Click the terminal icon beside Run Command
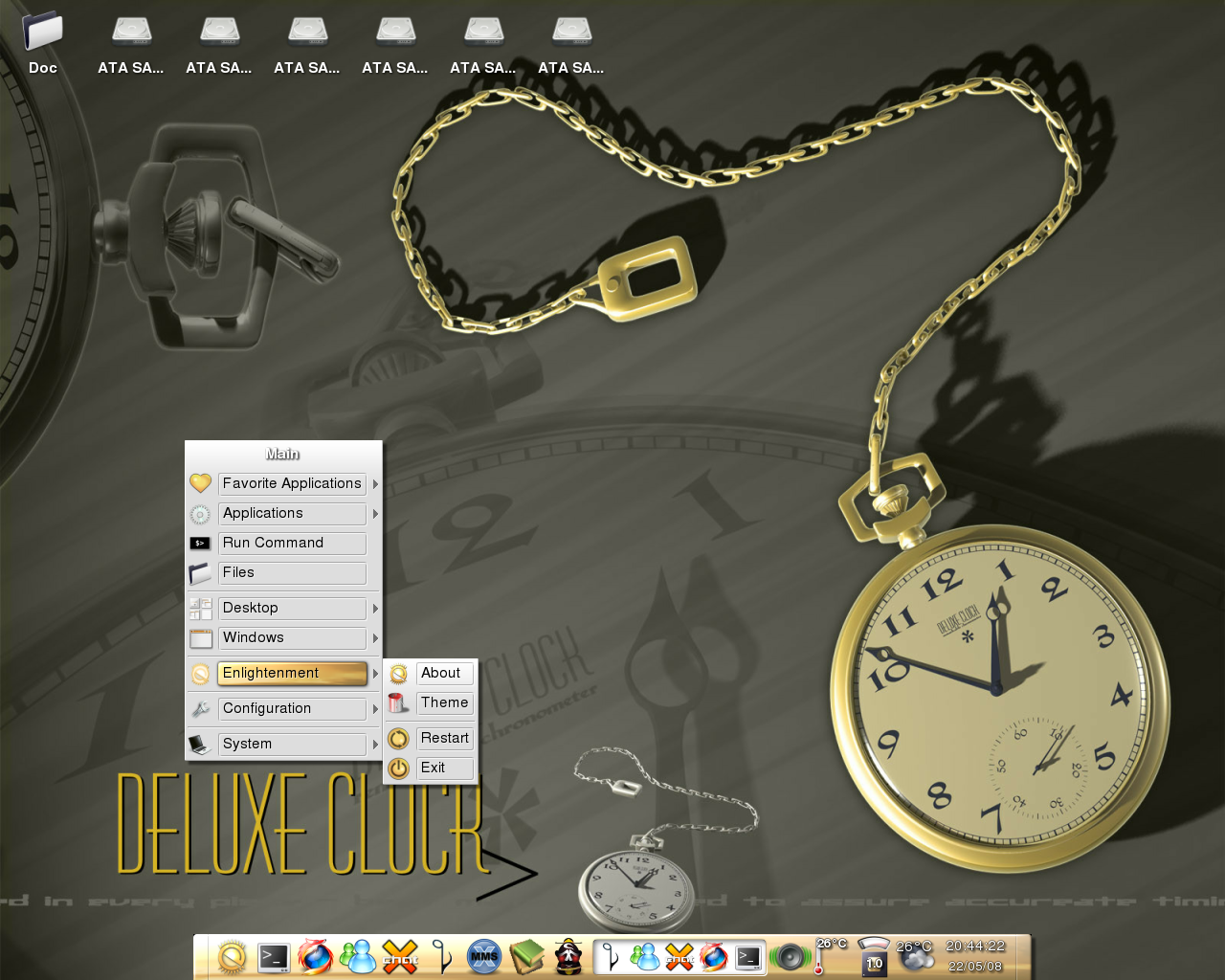The image size is (1225, 980). (x=200, y=543)
